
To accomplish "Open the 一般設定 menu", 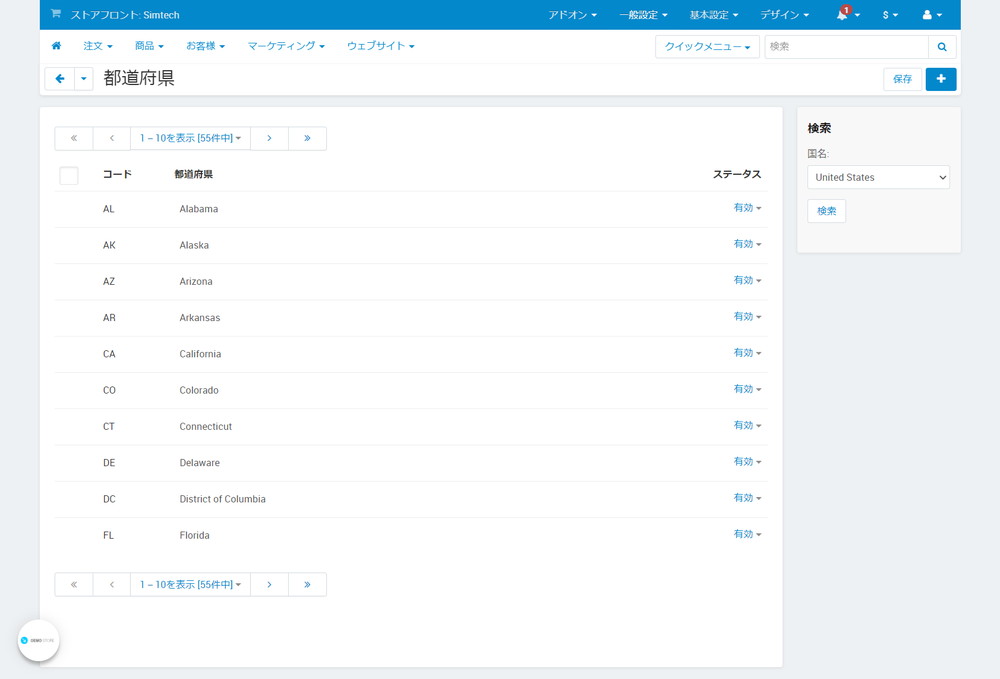I will point(643,15).
